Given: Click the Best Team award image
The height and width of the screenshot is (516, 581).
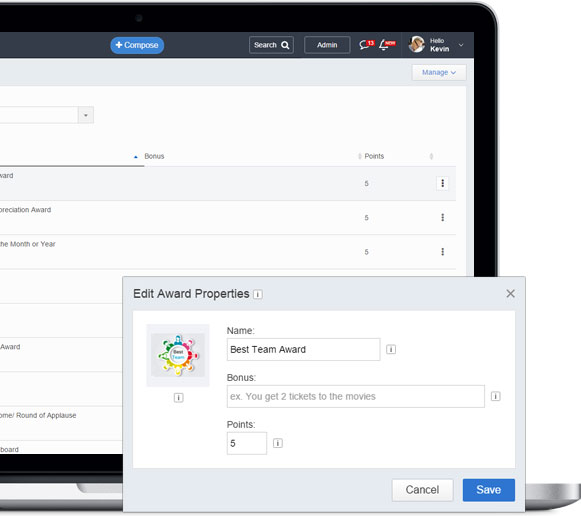Looking at the screenshot, I should [178, 356].
